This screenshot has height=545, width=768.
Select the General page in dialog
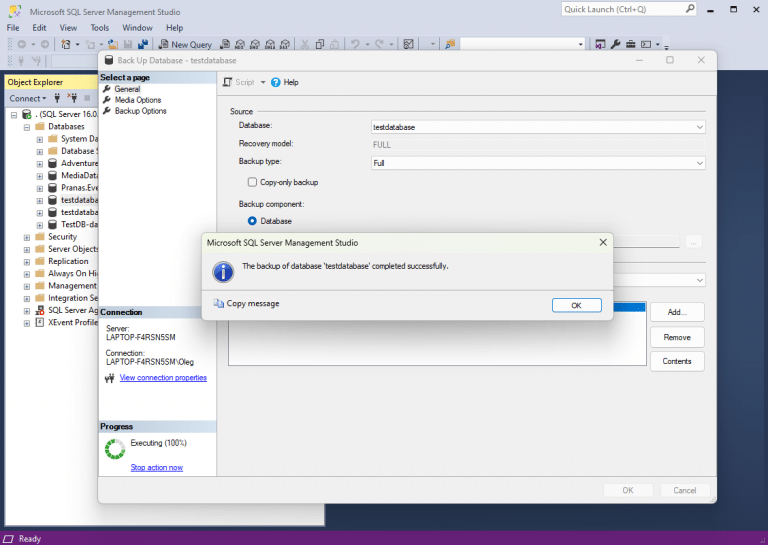(127, 89)
